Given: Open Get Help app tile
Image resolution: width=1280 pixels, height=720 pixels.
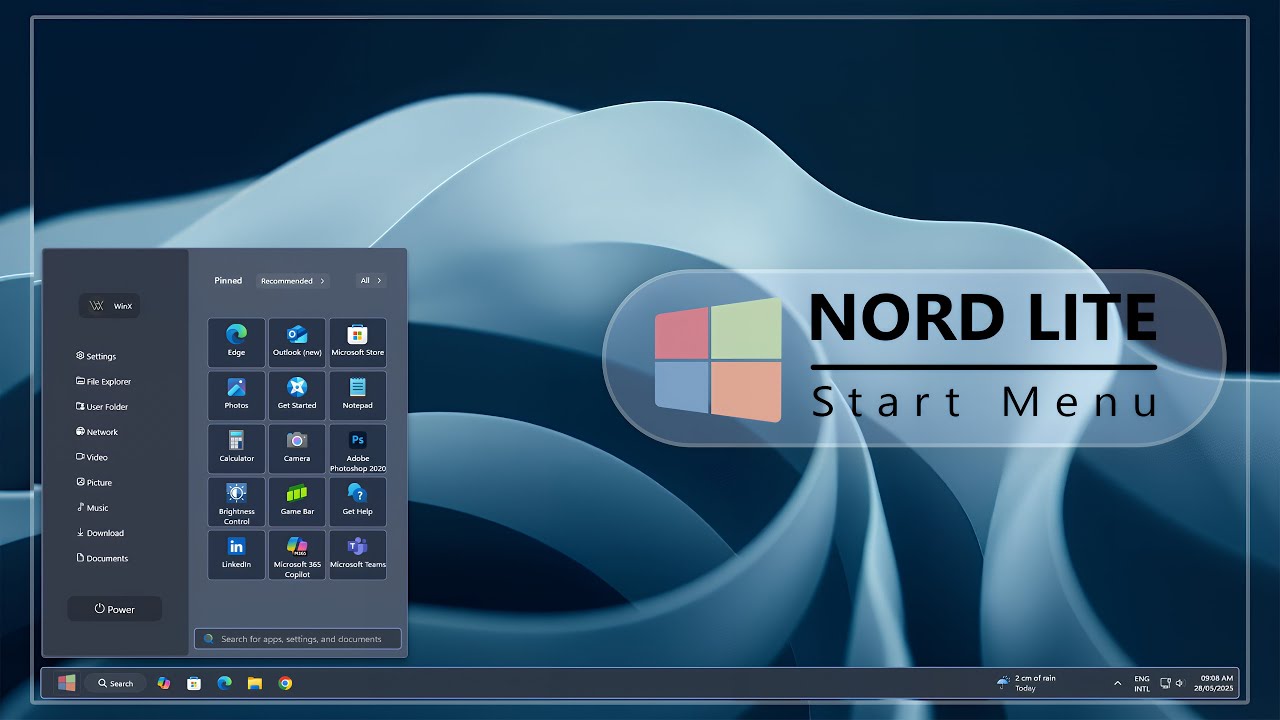Looking at the screenshot, I should [358, 501].
